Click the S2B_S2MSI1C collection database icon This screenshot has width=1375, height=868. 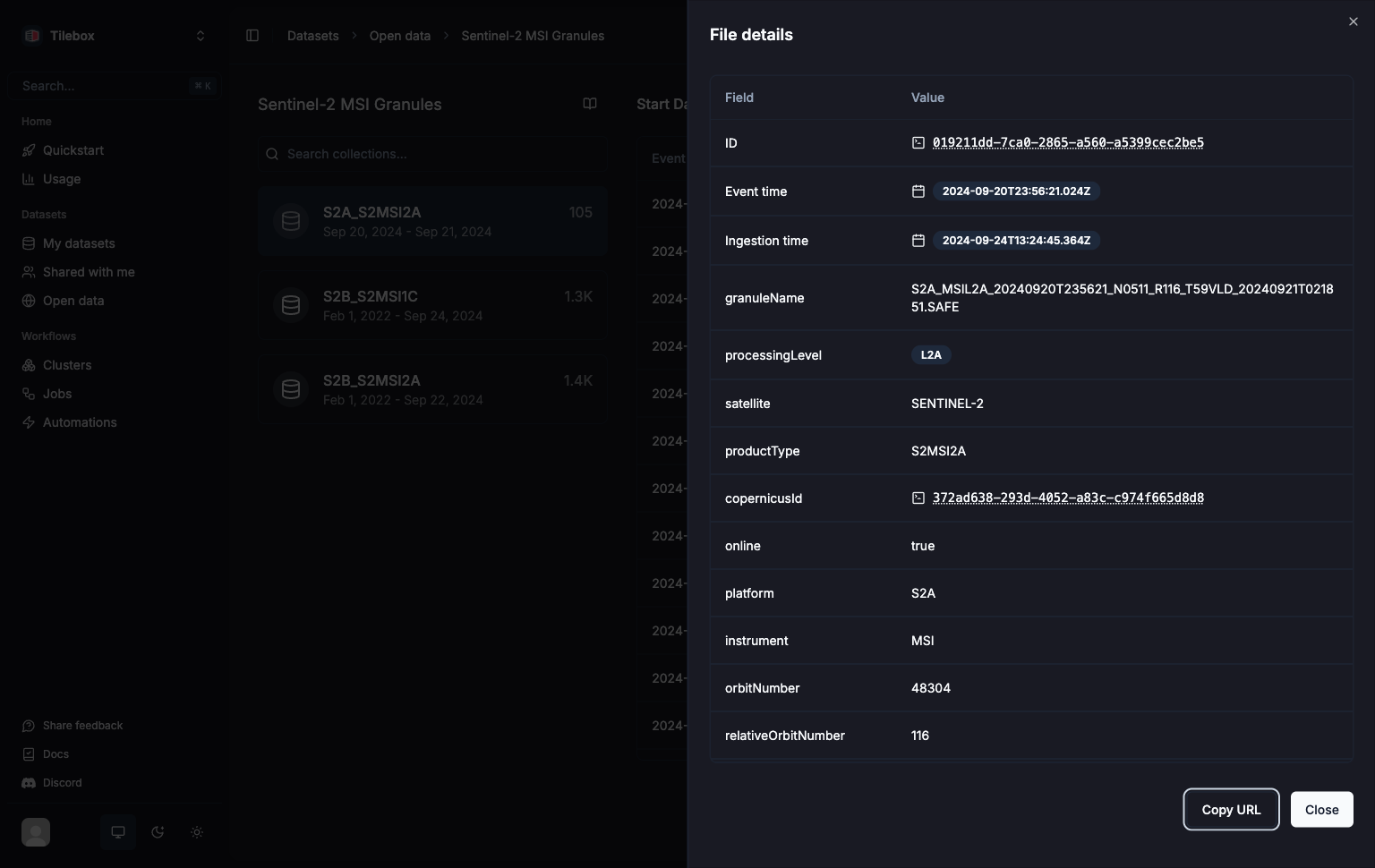click(291, 305)
